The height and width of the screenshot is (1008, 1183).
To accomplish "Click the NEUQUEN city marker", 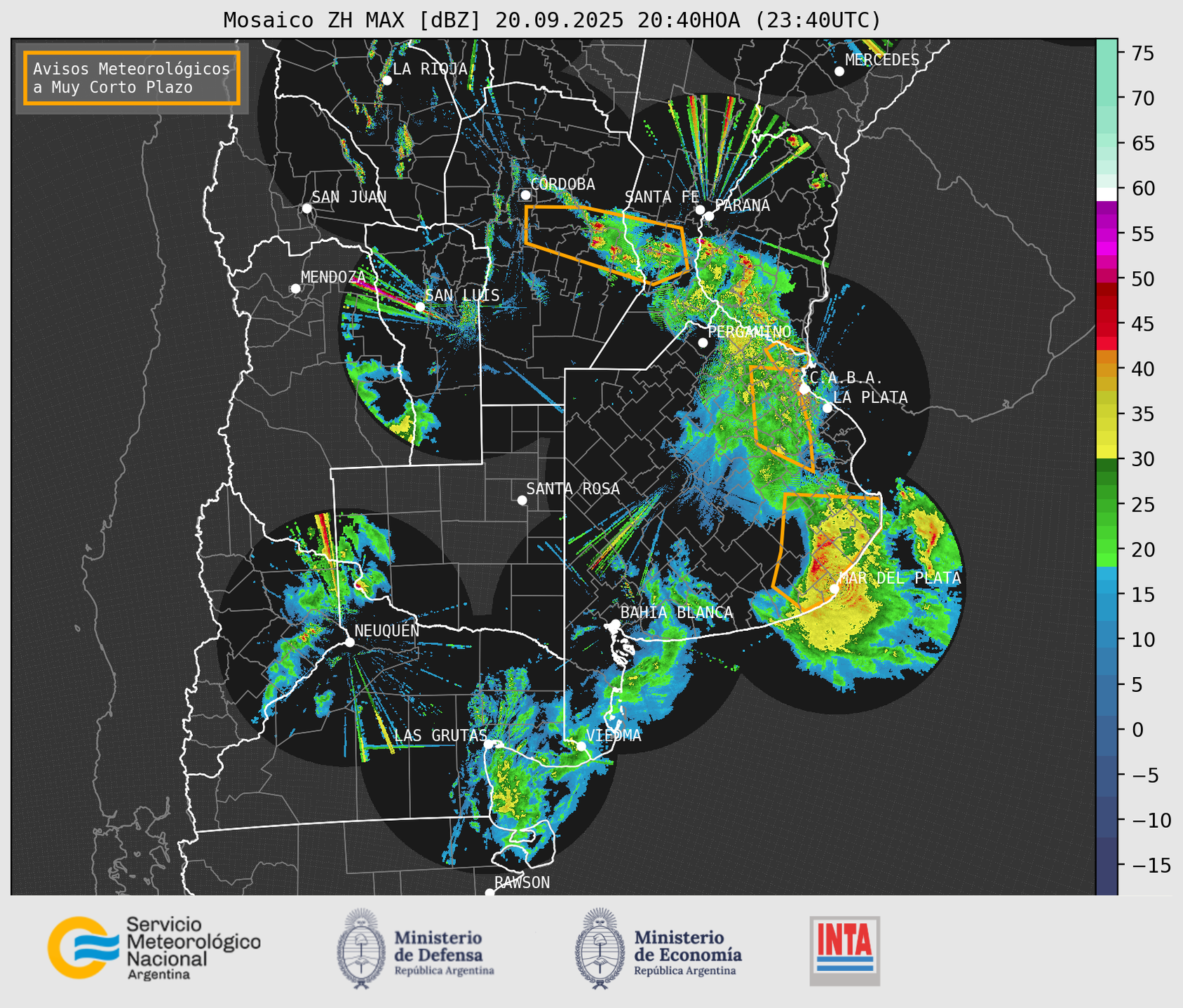I will click(x=349, y=642).
